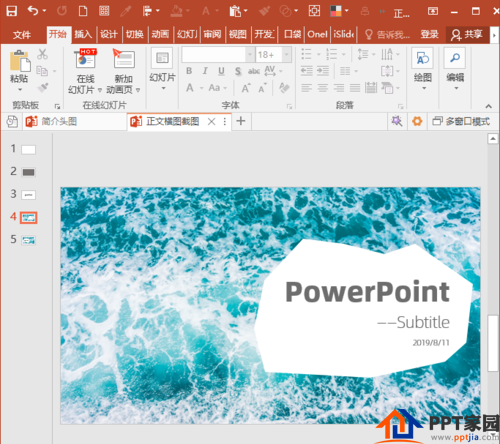500x444 pixels.
Task: Align text to the left
Action: [306, 88]
